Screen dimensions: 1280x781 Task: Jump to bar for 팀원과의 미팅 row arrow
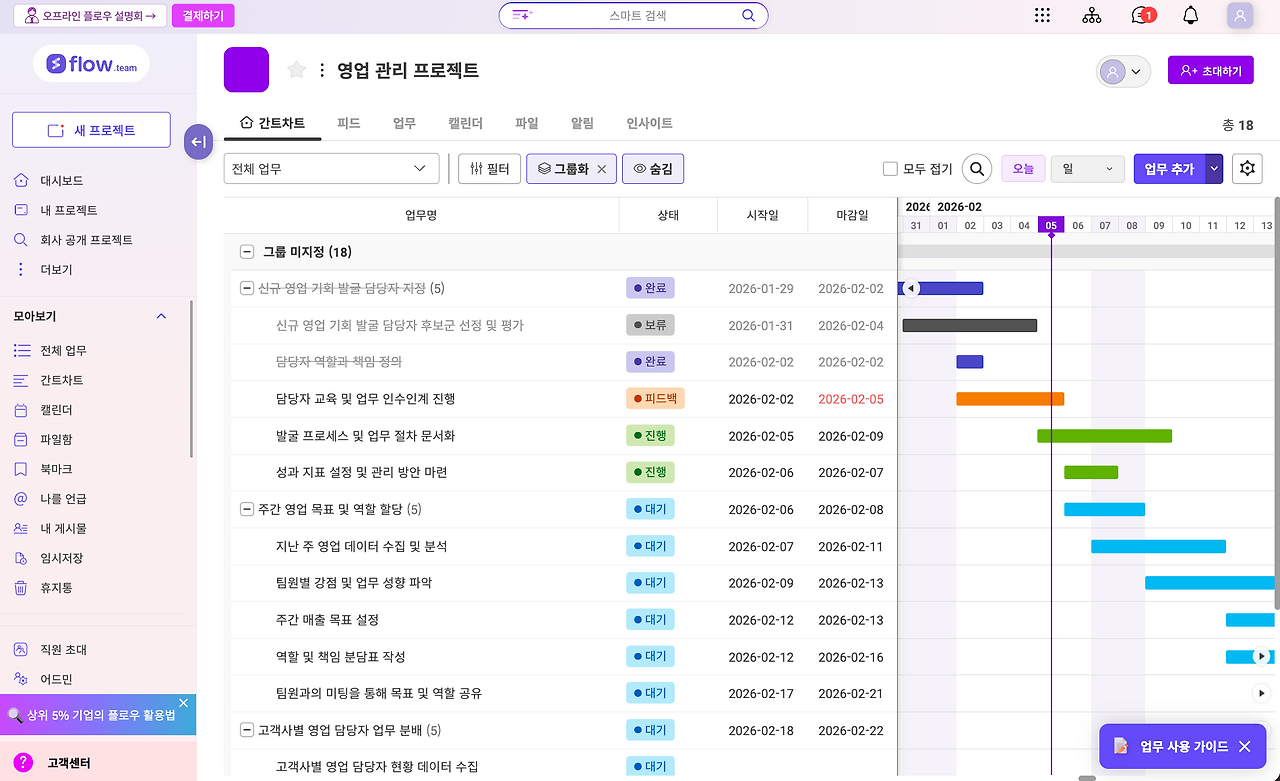click(1261, 693)
